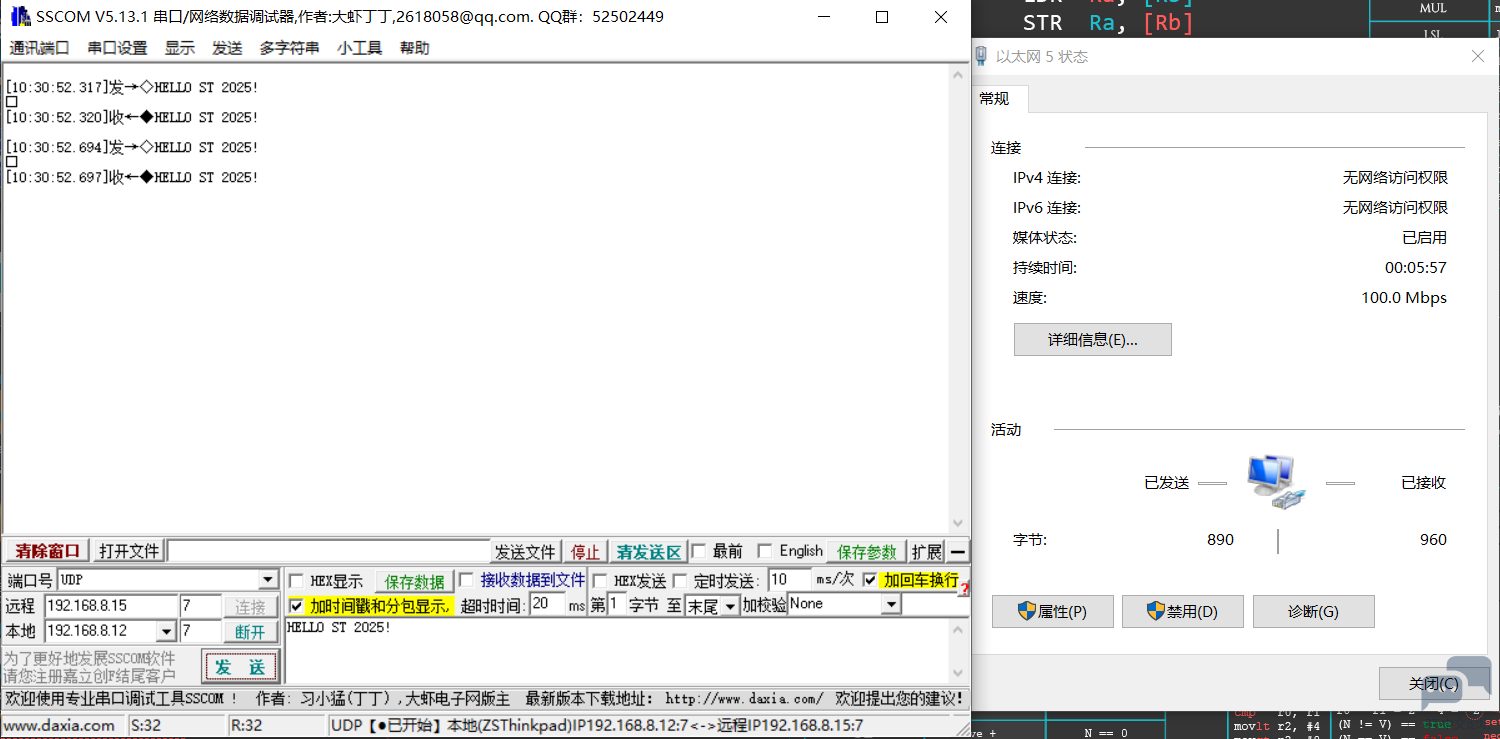Click the 定时发送 interval field showing 10

pyautogui.click(x=790, y=579)
